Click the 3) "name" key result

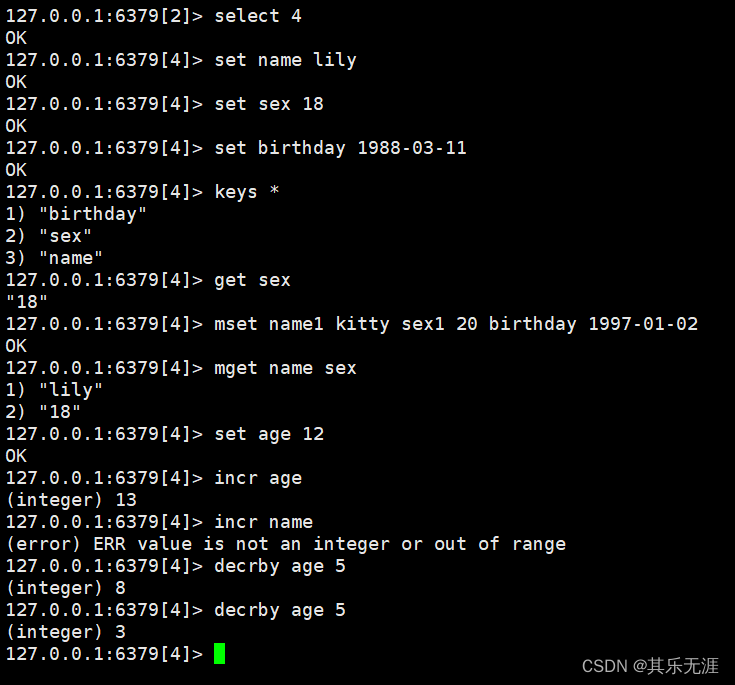pos(55,258)
